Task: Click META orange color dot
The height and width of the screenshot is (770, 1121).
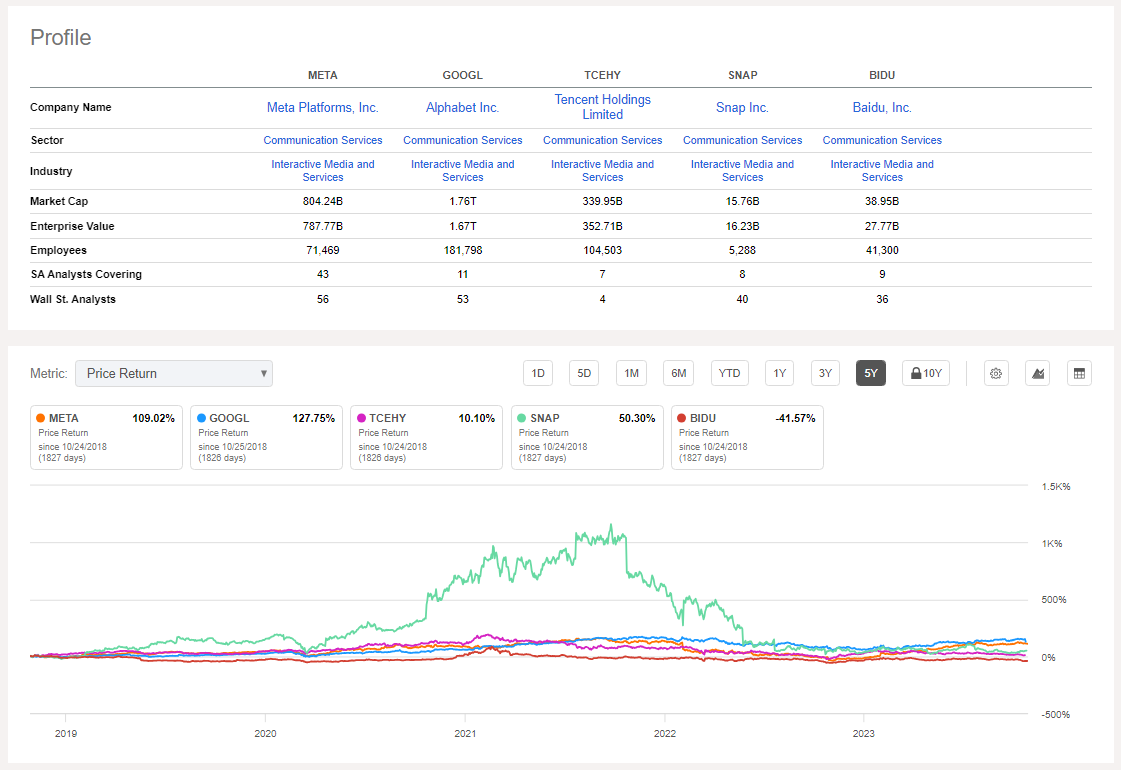Action: (x=41, y=418)
